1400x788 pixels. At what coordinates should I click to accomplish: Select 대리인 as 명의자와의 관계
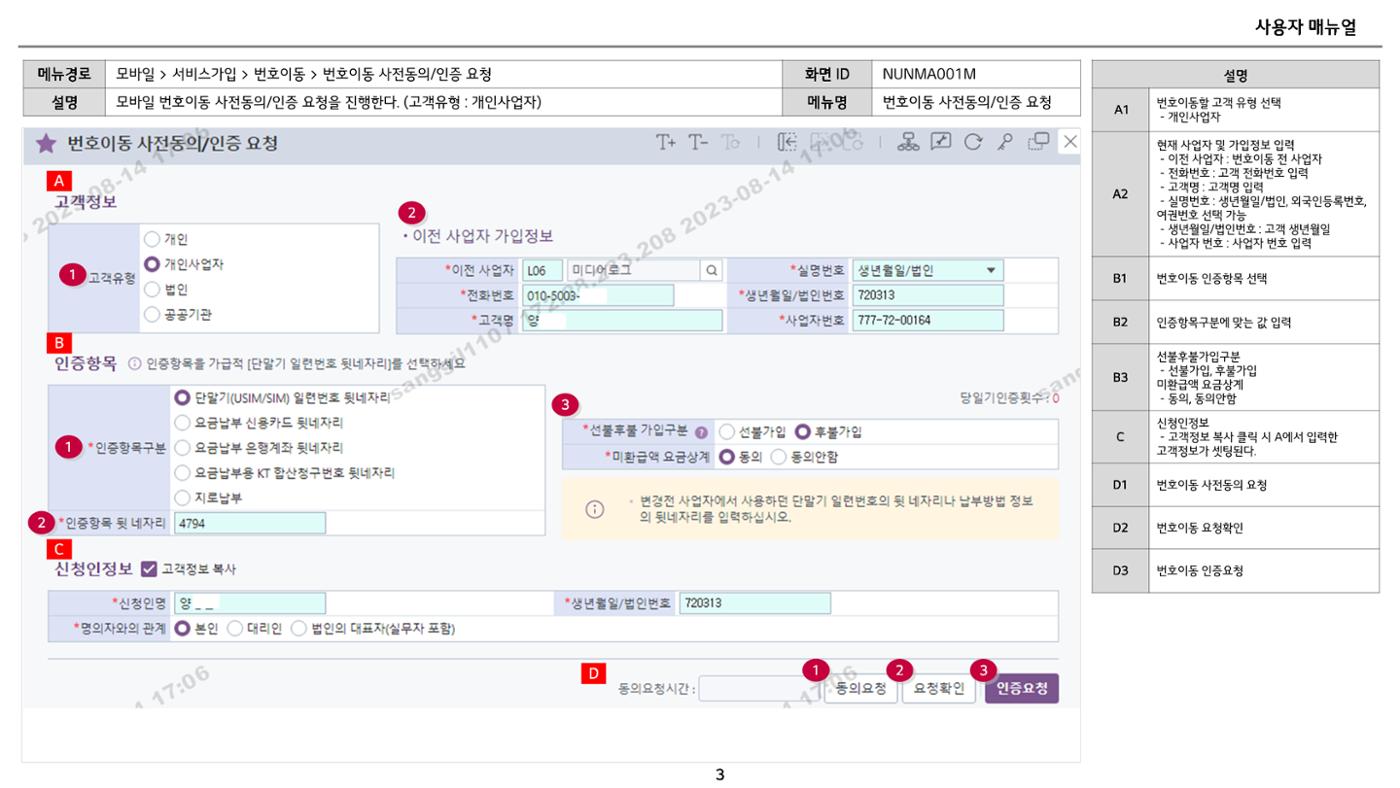click(235, 629)
